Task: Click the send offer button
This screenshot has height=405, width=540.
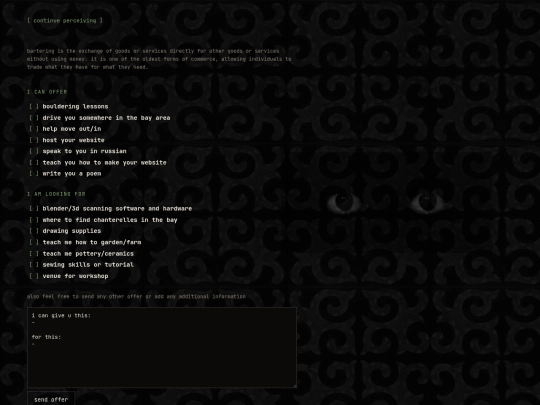Action: coord(51,399)
